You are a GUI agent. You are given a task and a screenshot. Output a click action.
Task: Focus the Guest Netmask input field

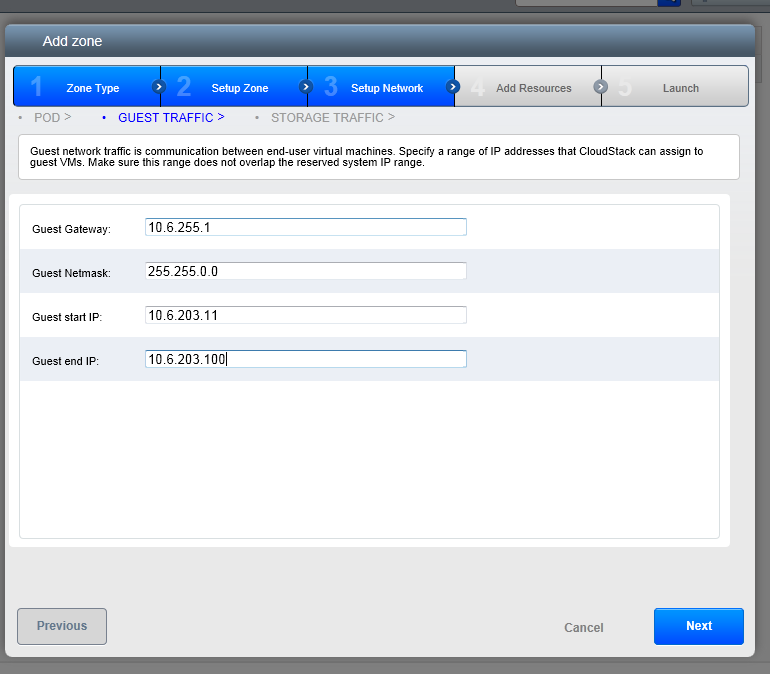(305, 271)
